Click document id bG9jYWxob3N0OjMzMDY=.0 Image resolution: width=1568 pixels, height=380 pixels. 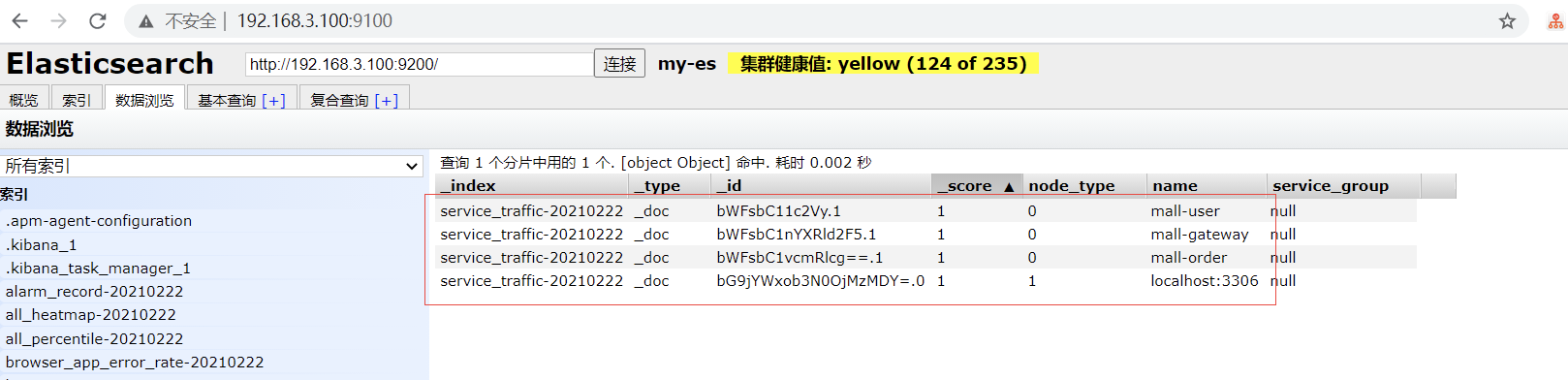point(820,280)
